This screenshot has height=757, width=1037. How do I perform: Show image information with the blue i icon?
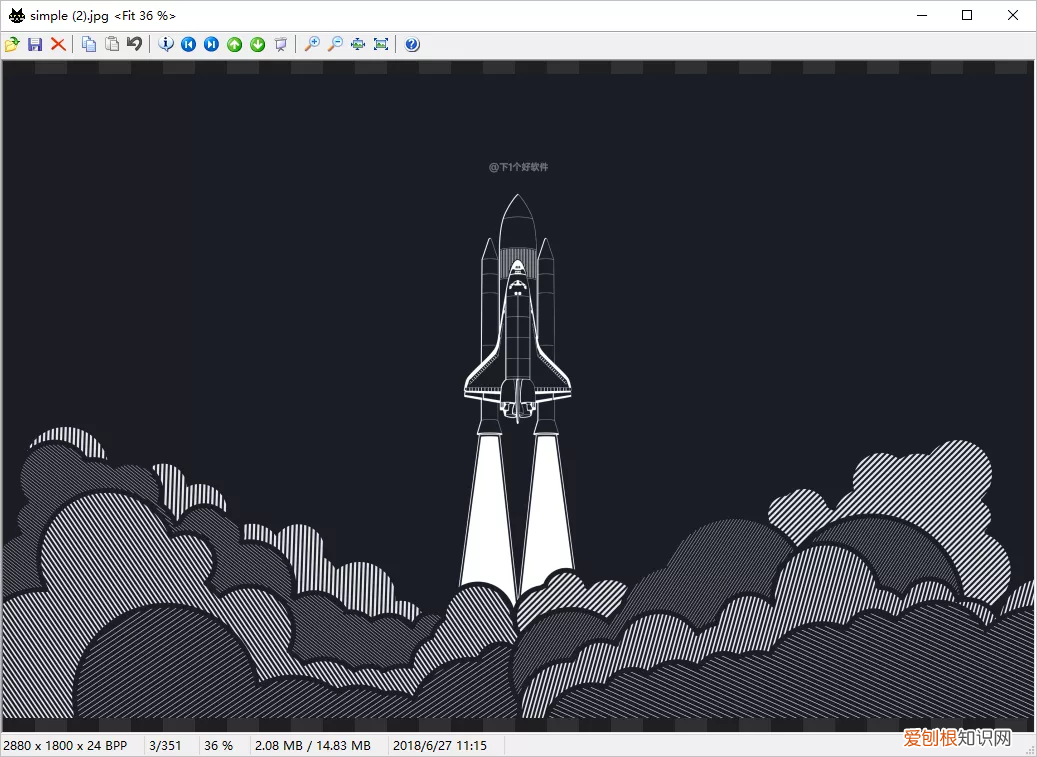point(166,44)
